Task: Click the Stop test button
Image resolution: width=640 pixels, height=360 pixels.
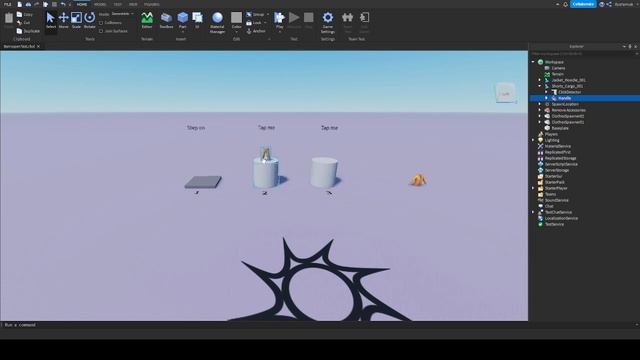Action: [x=309, y=20]
